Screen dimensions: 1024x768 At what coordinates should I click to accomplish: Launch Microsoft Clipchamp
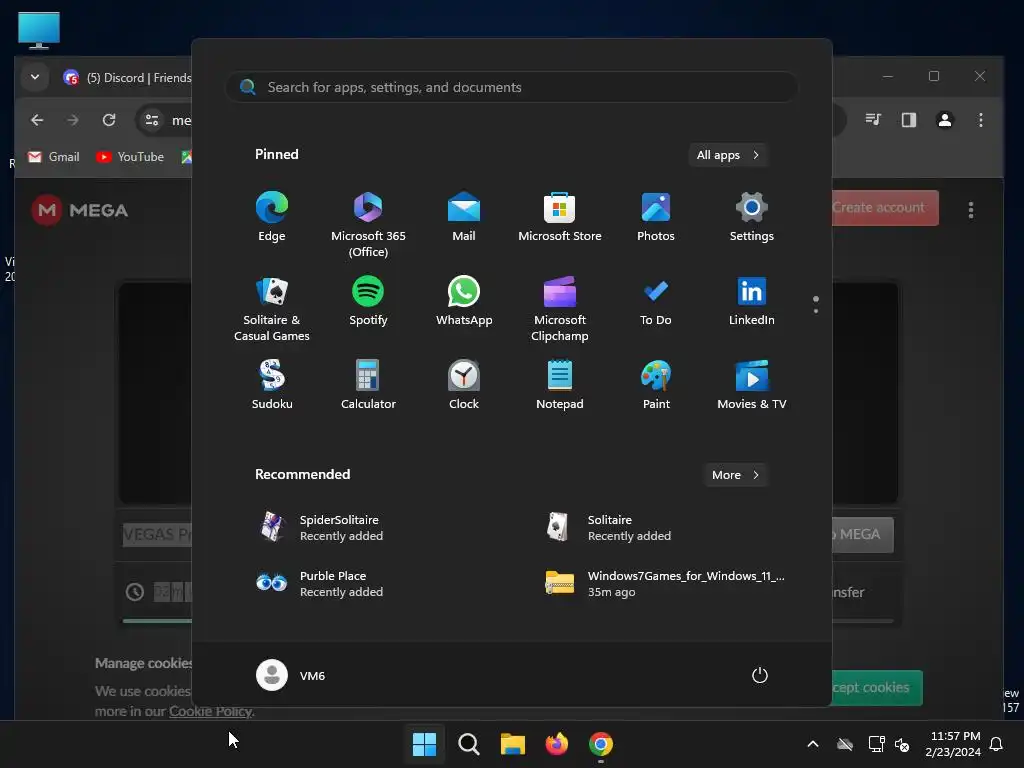tap(560, 309)
